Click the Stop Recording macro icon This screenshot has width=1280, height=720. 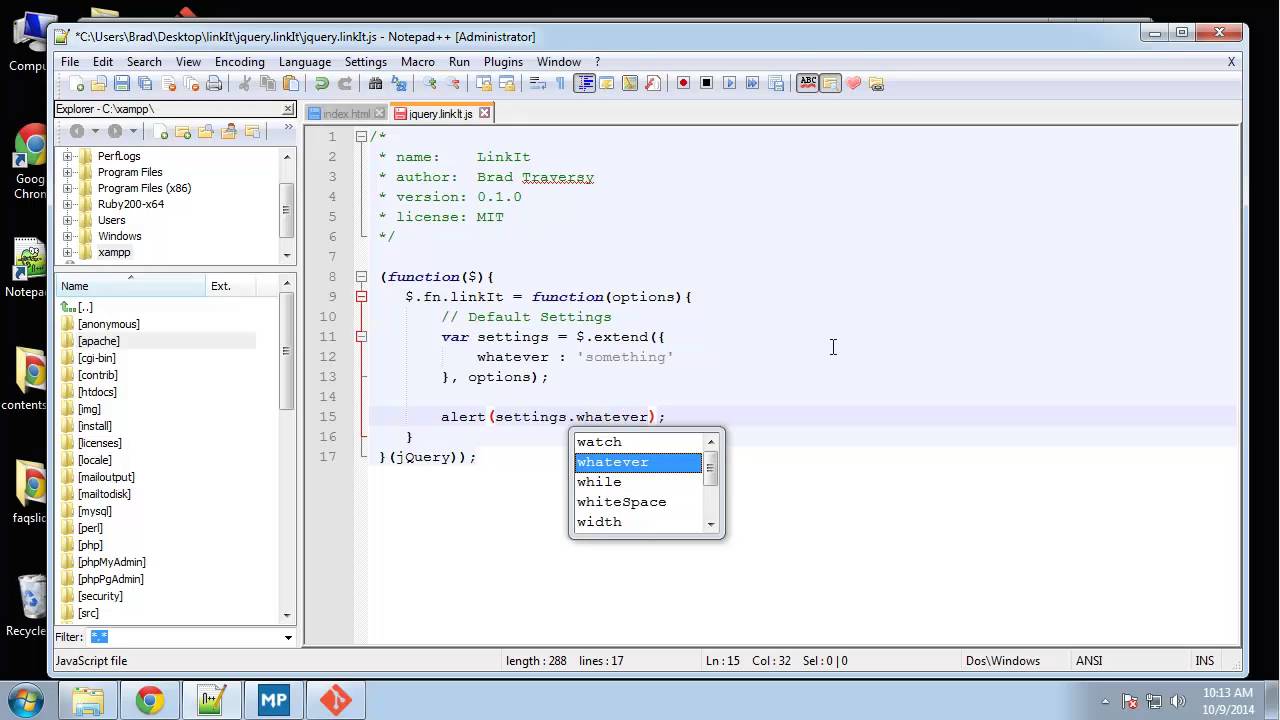click(x=706, y=83)
